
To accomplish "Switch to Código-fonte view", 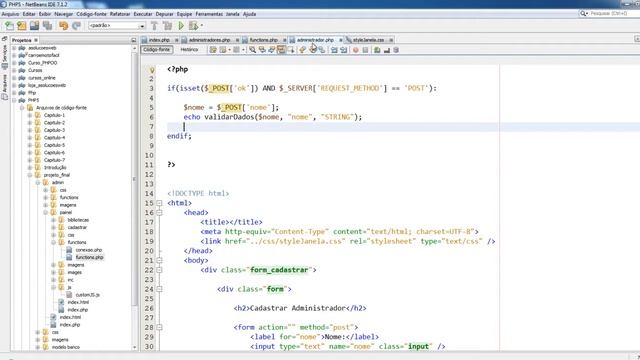I will click(x=157, y=50).
